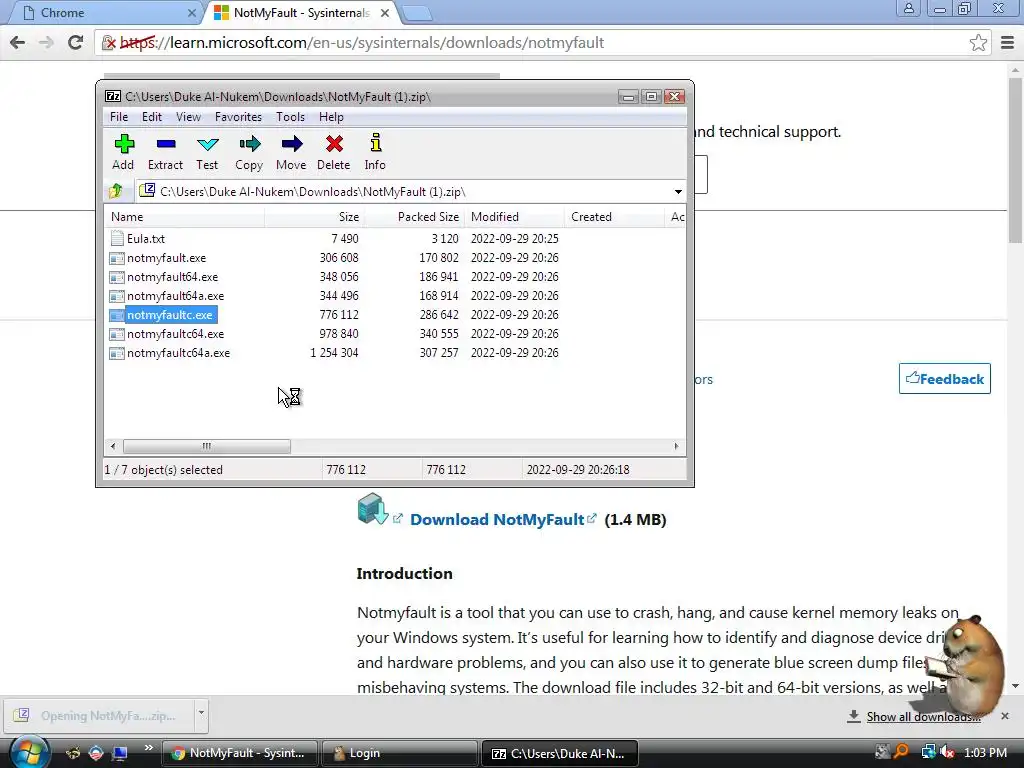Select notmyfaultc.exe file name
Image resolution: width=1024 pixels, height=768 pixels.
170,315
